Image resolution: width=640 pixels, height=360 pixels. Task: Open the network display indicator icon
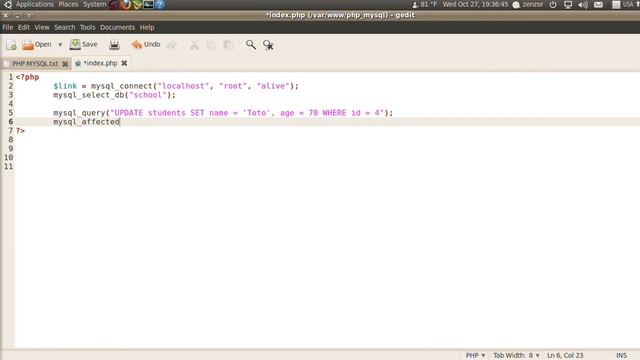coord(568,4)
